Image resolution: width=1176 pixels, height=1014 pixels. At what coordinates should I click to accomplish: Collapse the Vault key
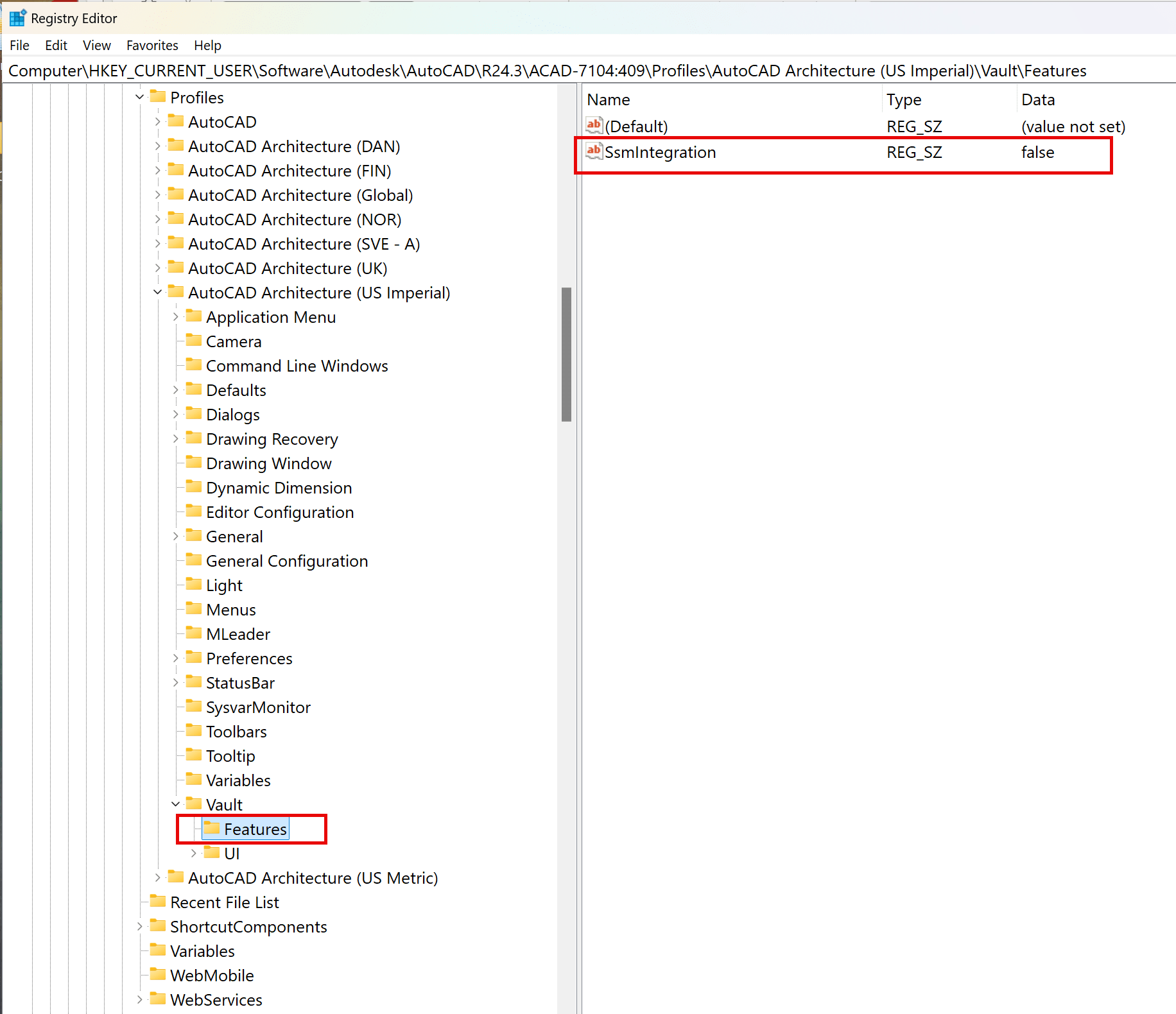[176, 805]
